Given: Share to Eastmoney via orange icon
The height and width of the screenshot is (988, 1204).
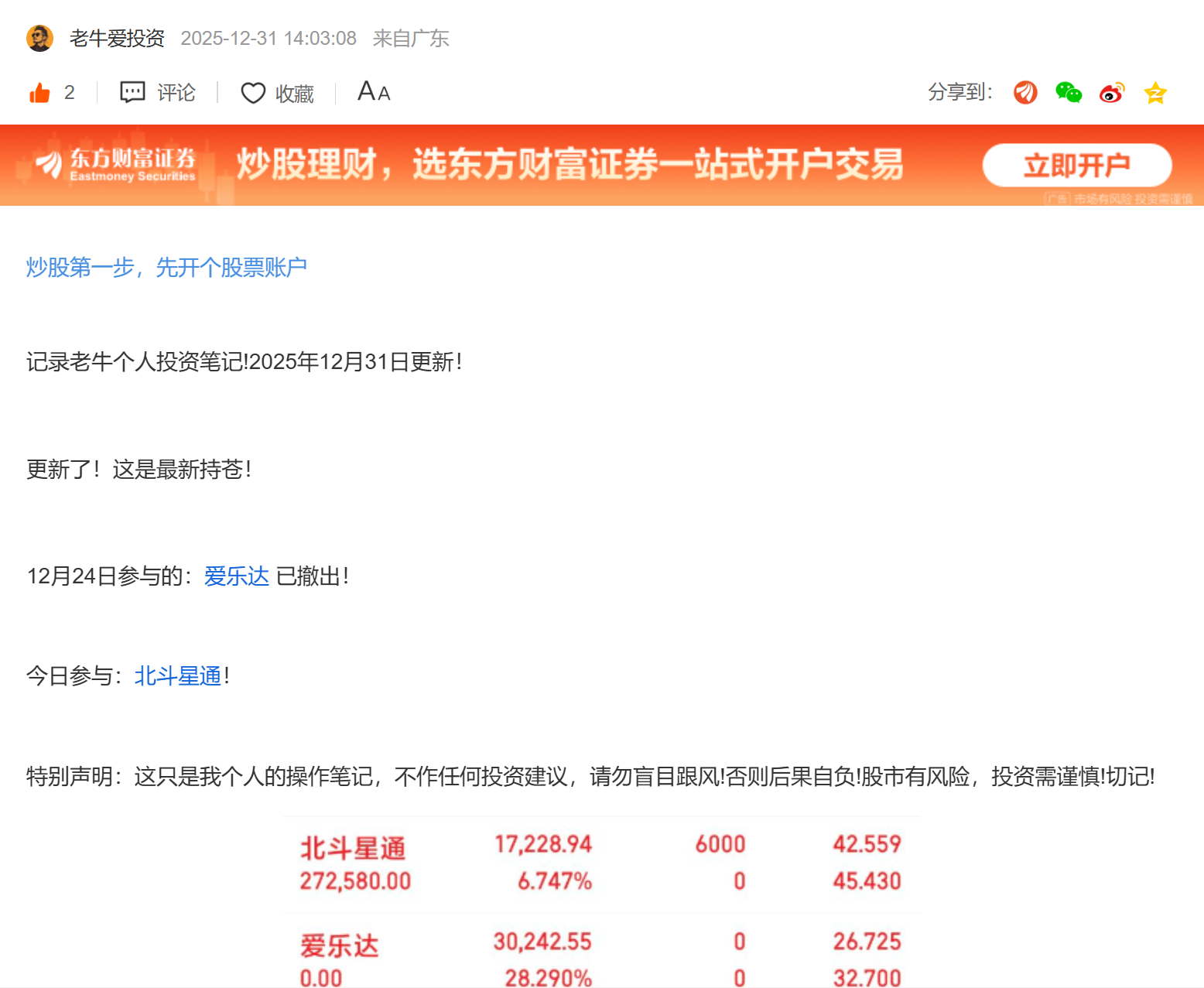Looking at the screenshot, I should coord(1025,93).
